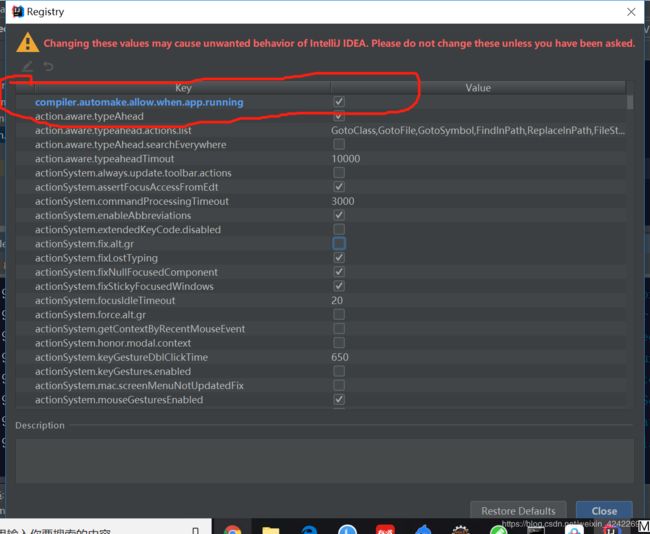Viewport: 650px width, 534px height.
Task: Select actionSystem.enableAbbreviations key text
Action: pos(113,215)
